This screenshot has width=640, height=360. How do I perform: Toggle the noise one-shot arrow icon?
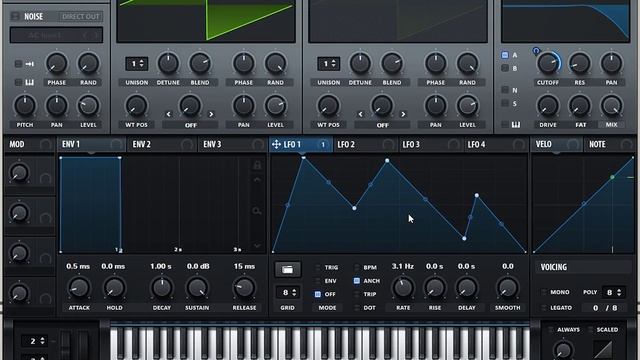point(29,64)
